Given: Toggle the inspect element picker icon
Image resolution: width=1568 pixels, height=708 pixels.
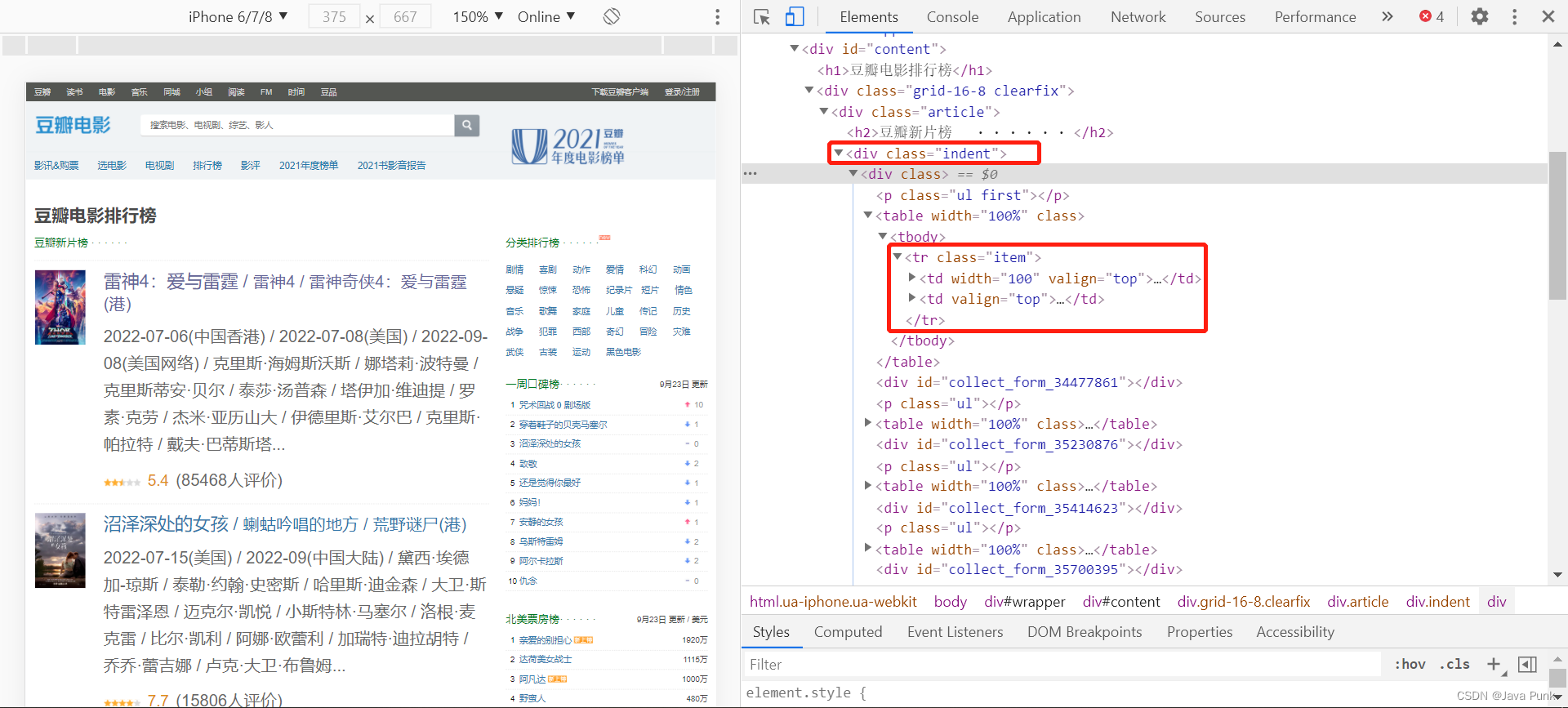Looking at the screenshot, I should [x=762, y=16].
